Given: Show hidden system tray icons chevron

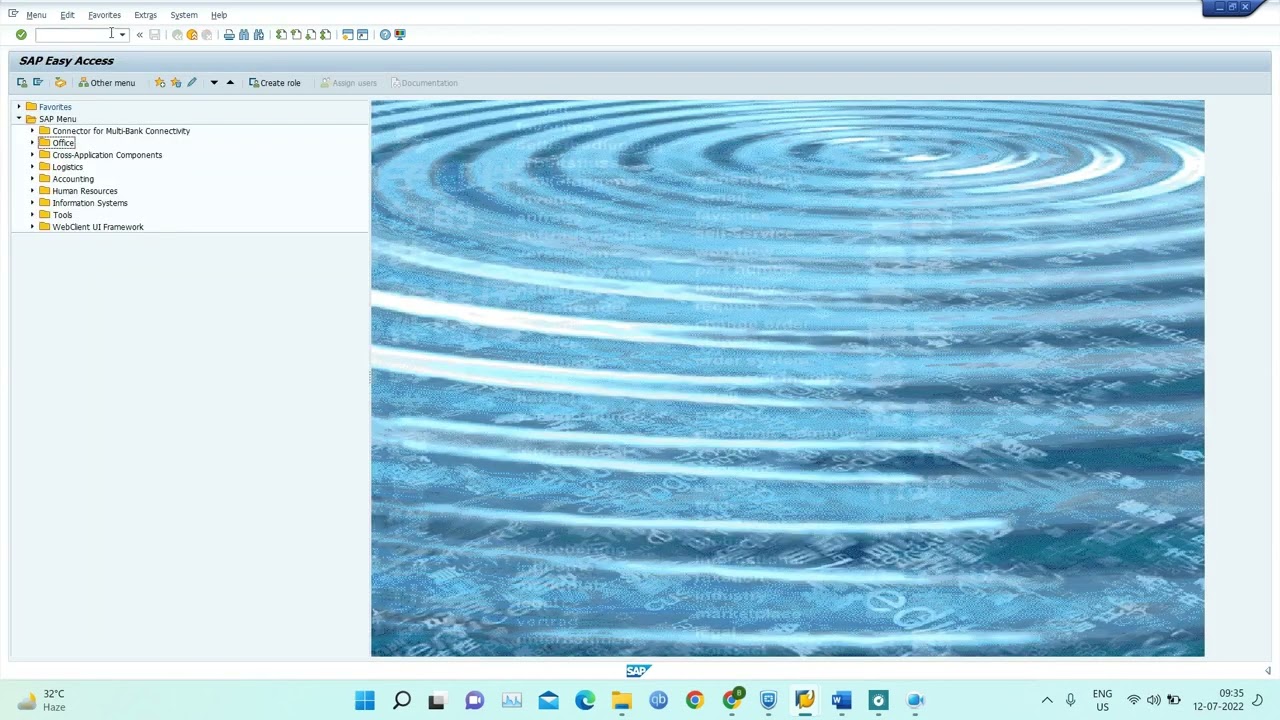Looking at the screenshot, I should pyautogui.click(x=1047, y=701).
